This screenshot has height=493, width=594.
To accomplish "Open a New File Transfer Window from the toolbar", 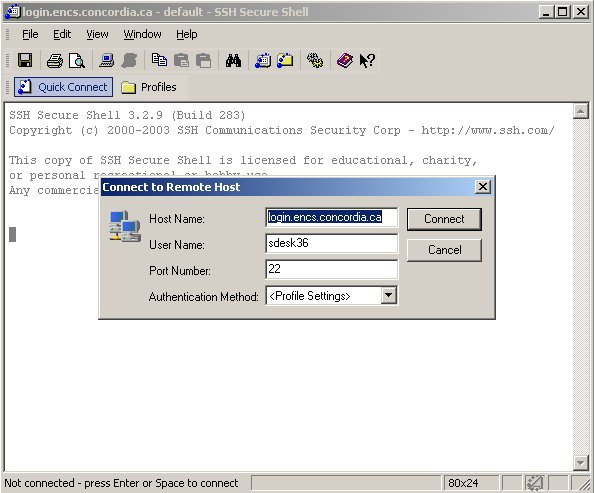I will pyautogui.click(x=285, y=60).
